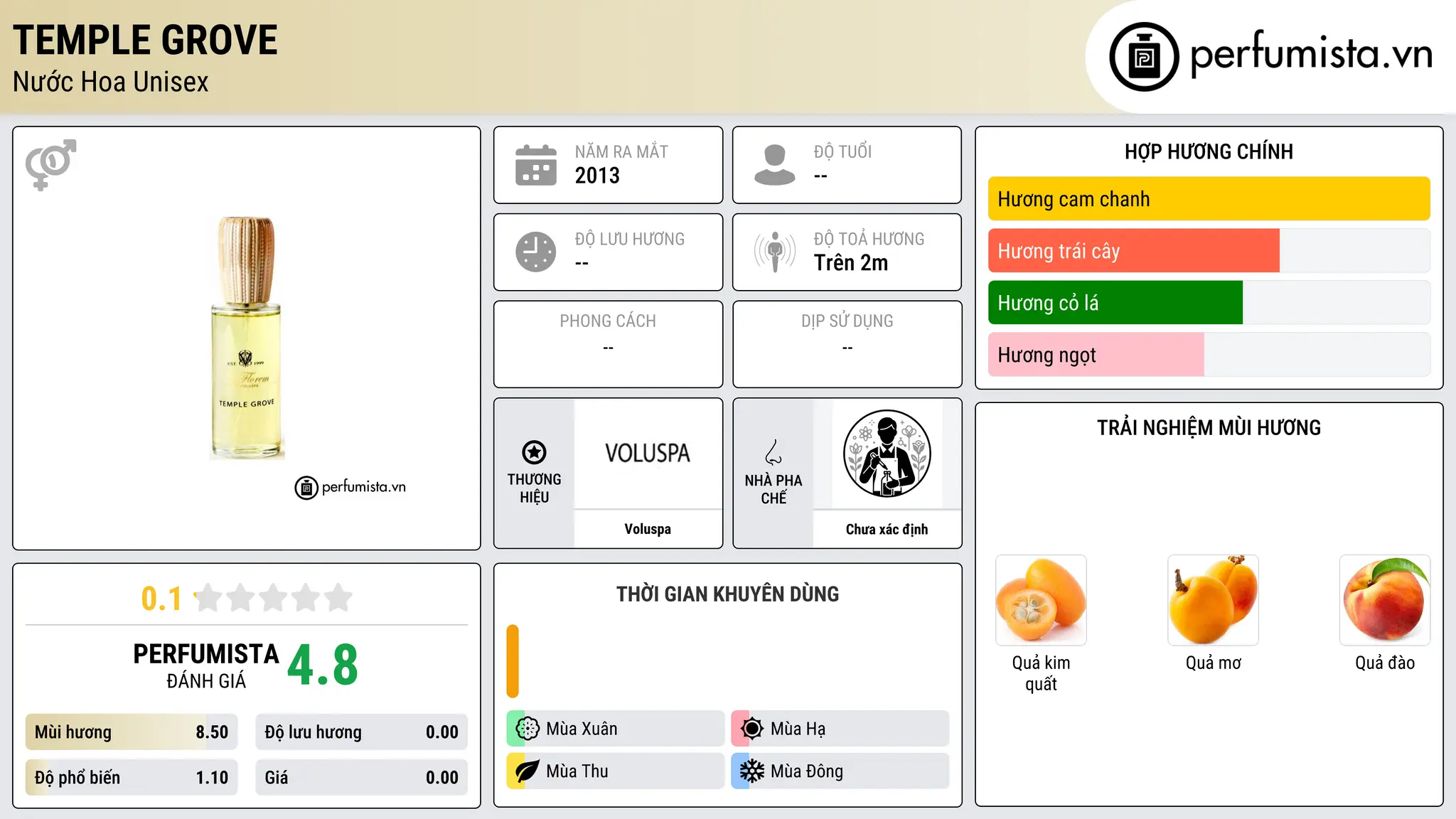Click the Quả mơ note label
The width and height of the screenshot is (1456, 819).
tap(1213, 663)
